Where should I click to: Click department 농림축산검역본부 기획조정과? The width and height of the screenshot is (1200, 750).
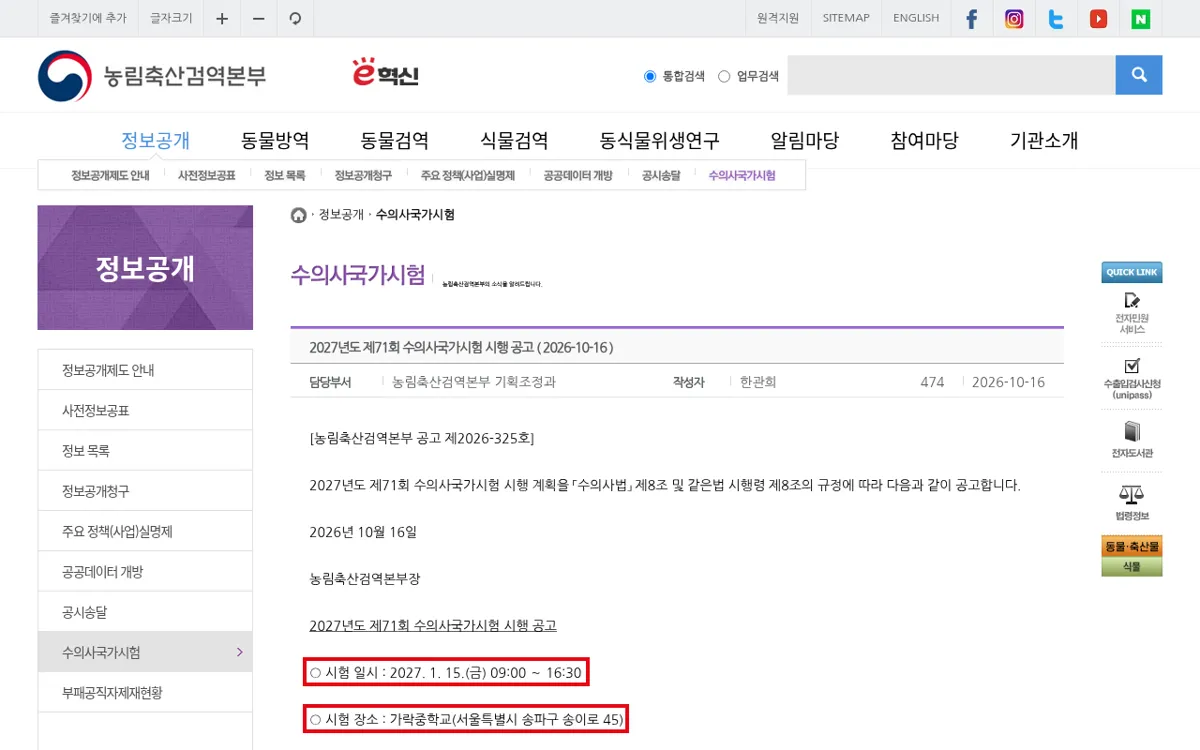pyautogui.click(x=474, y=382)
